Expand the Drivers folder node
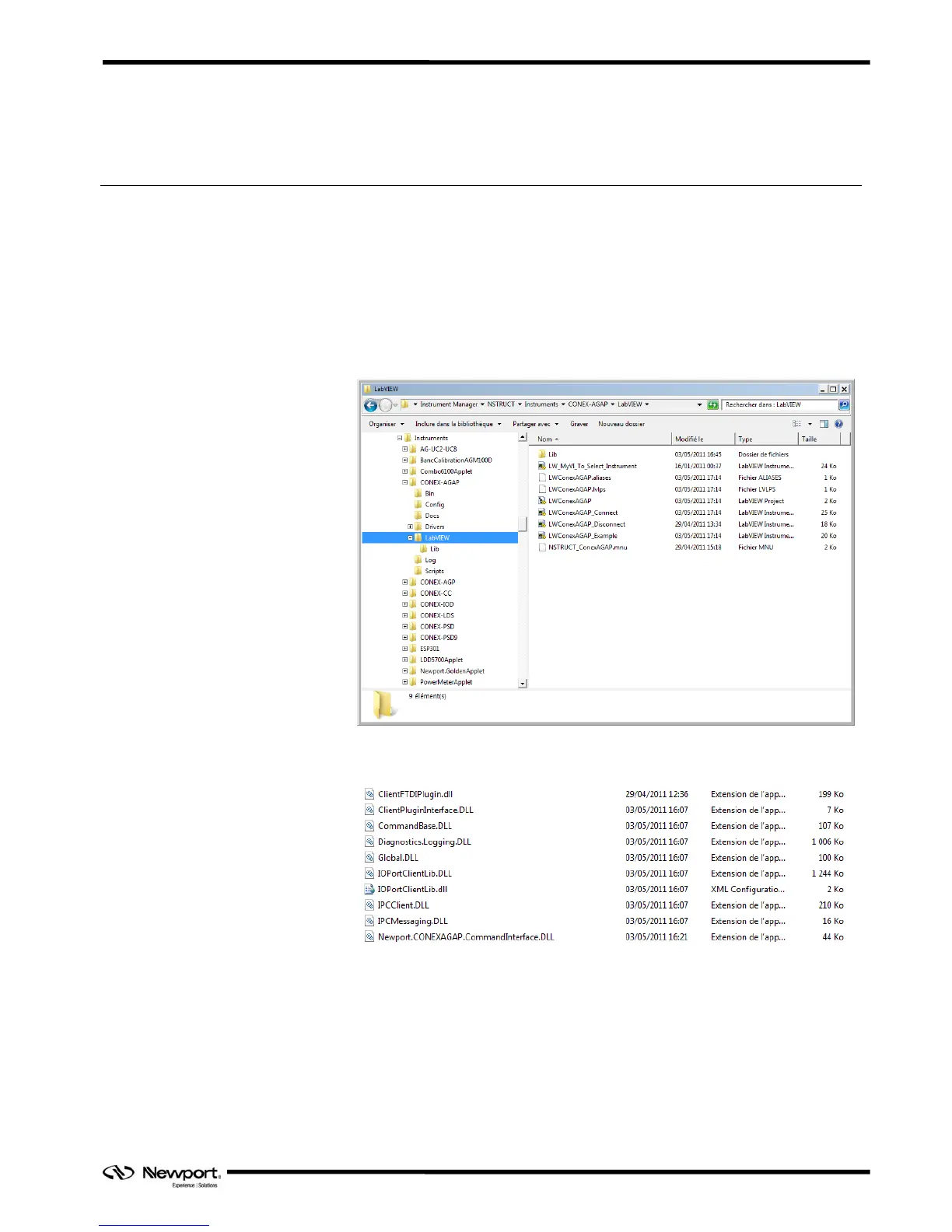Screen dimensions: 952x1232 click(x=410, y=527)
